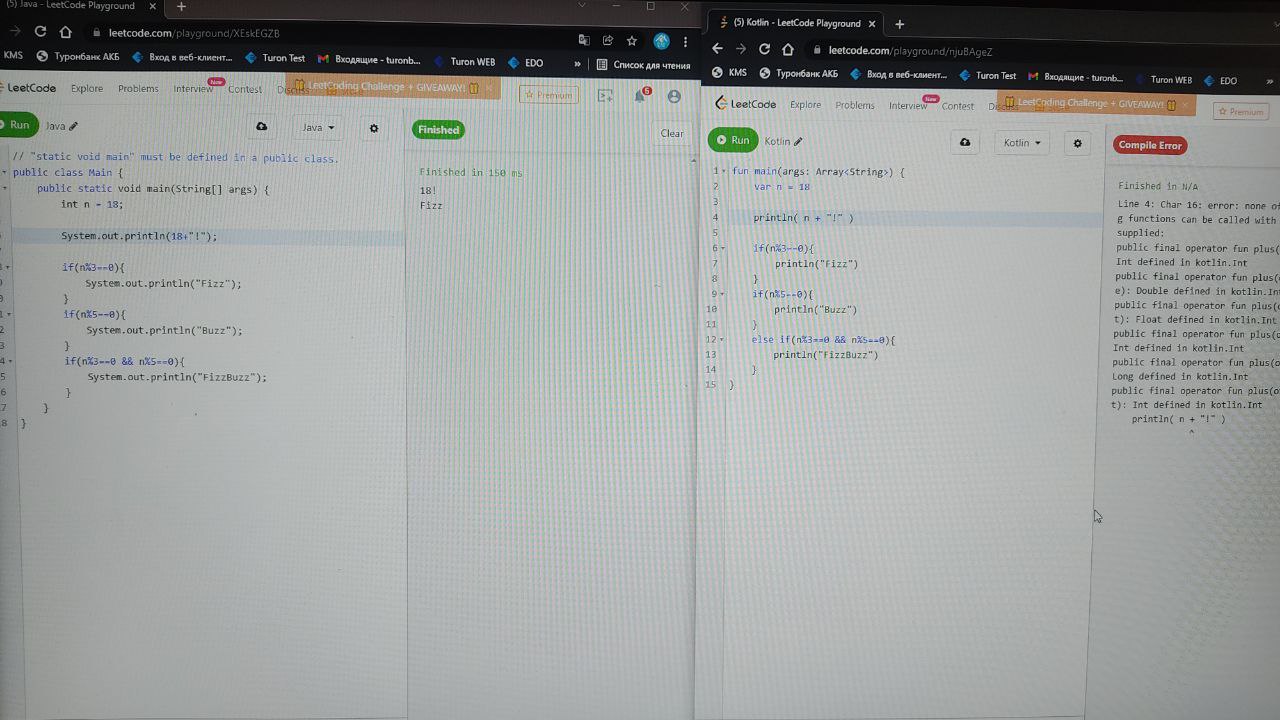Image resolution: width=1280 pixels, height=720 pixels.
Task: Select the Kotlin - LeetCode Playground tab
Action: click(x=795, y=23)
